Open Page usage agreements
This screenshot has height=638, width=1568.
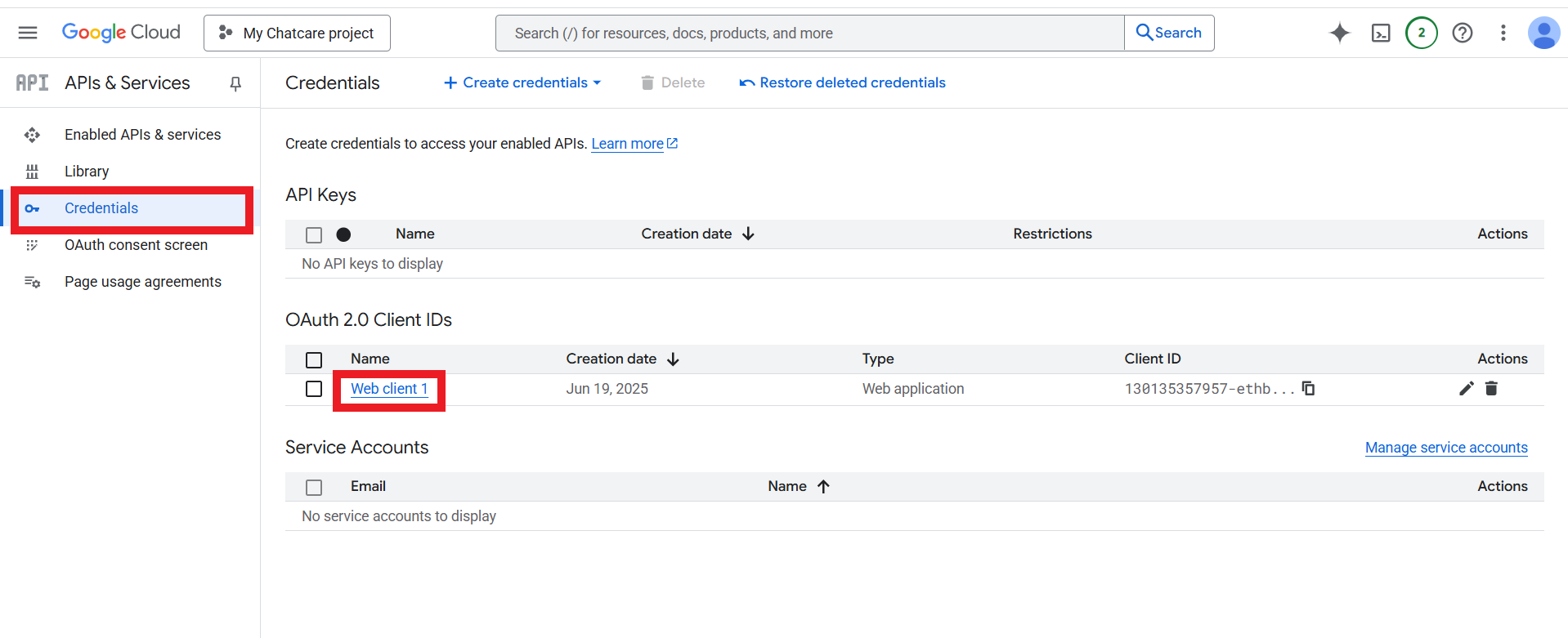[x=143, y=282]
